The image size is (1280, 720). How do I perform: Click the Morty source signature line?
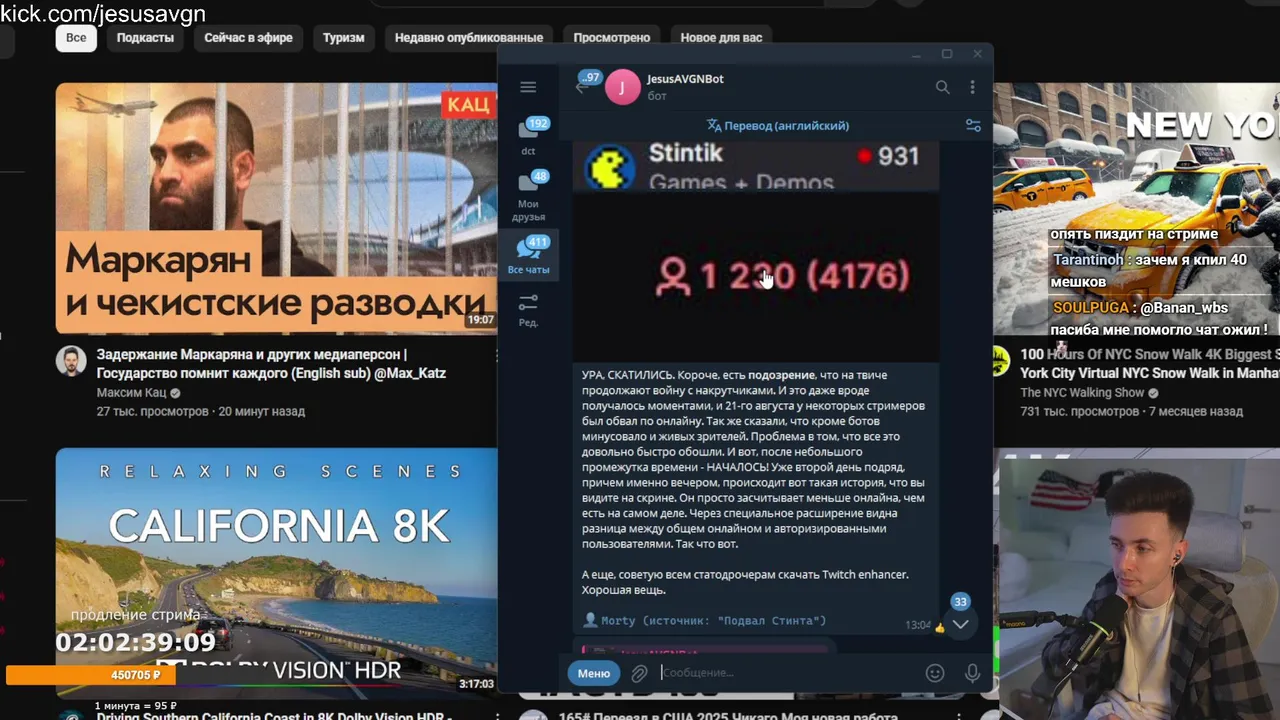[704, 621]
